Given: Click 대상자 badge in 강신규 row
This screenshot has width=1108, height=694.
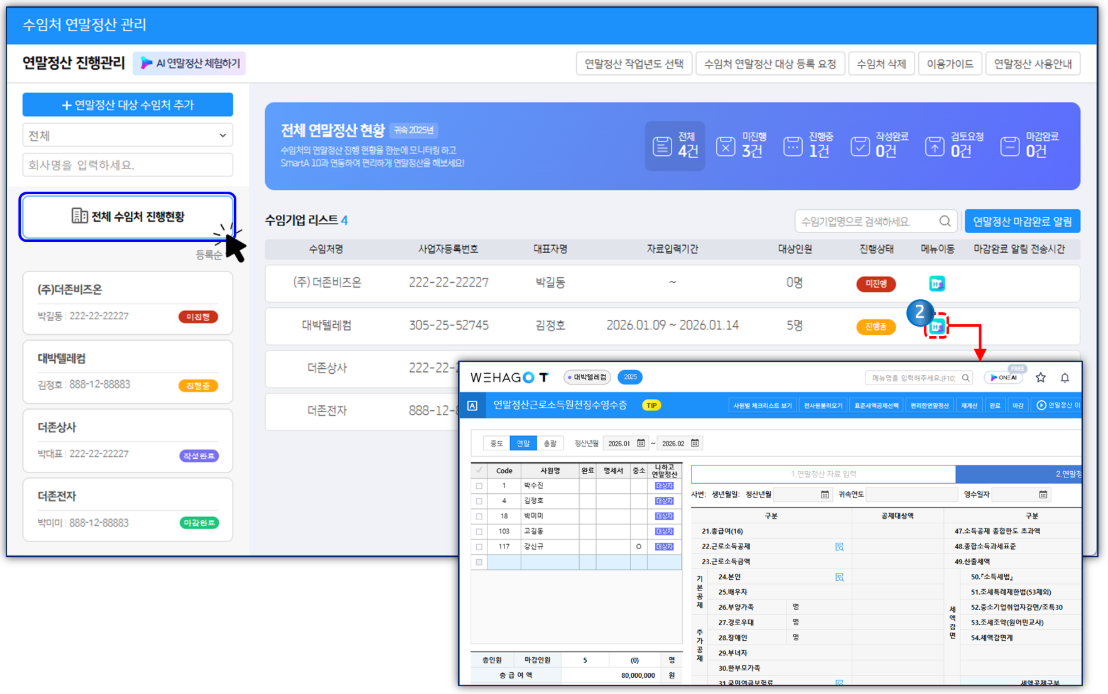Looking at the screenshot, I should pos(664,547).
